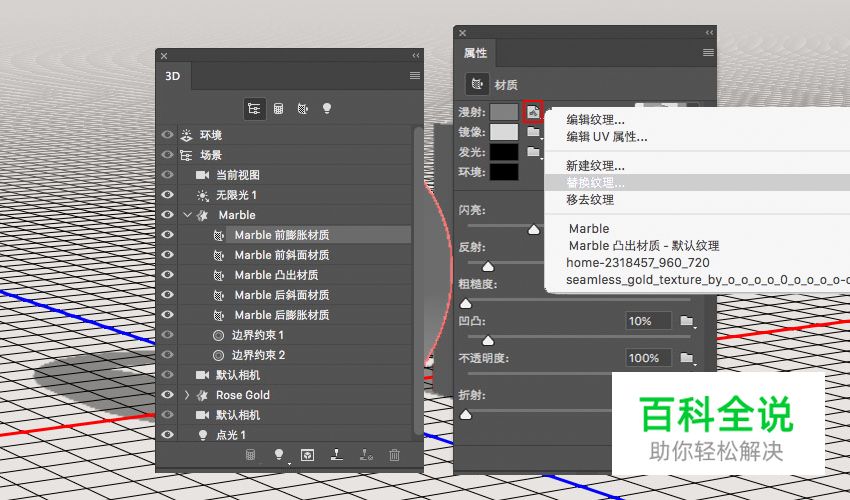Toggle visibility of 无限光 1
Viewport: 850px width, 500px height.
[x=168, y=195]
